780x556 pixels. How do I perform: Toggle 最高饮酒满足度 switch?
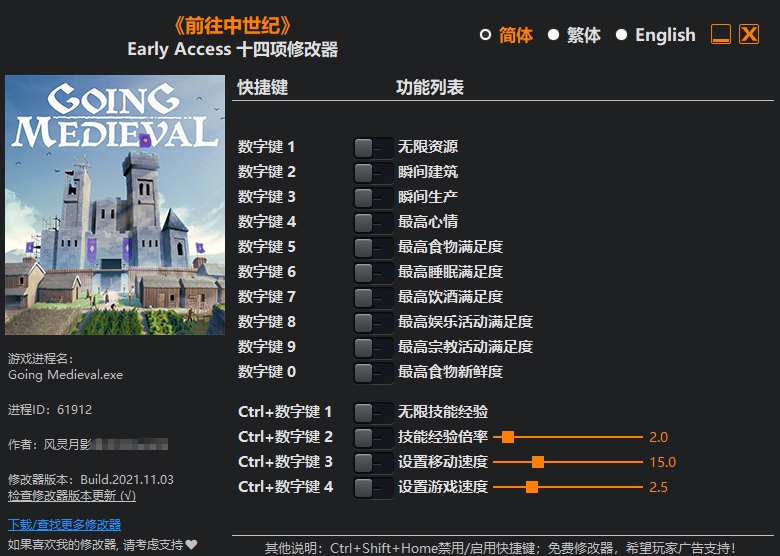[x=373, y=297]
